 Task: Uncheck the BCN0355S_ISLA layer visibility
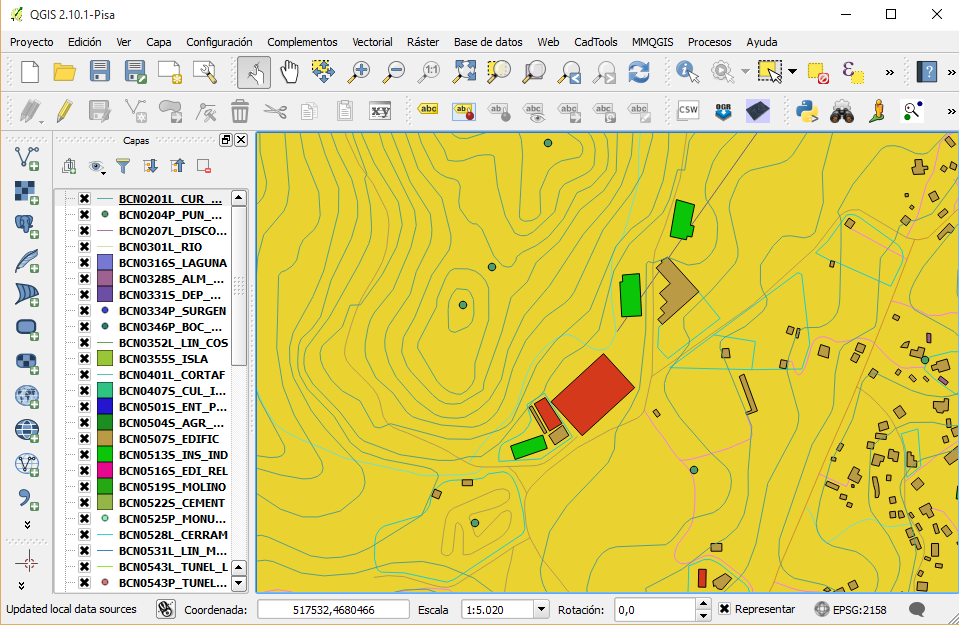click(84, 359)
